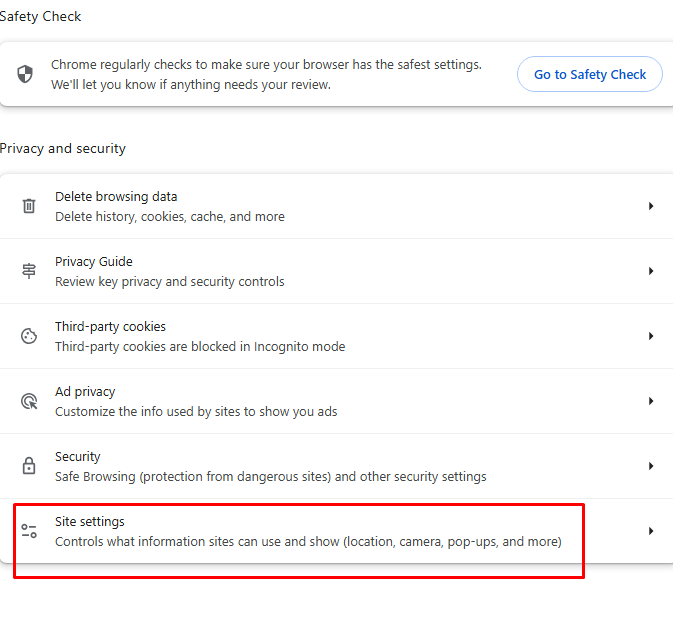Click the Ad privacy cursor-target icon

pyautogui.click(x=29, y=401)
